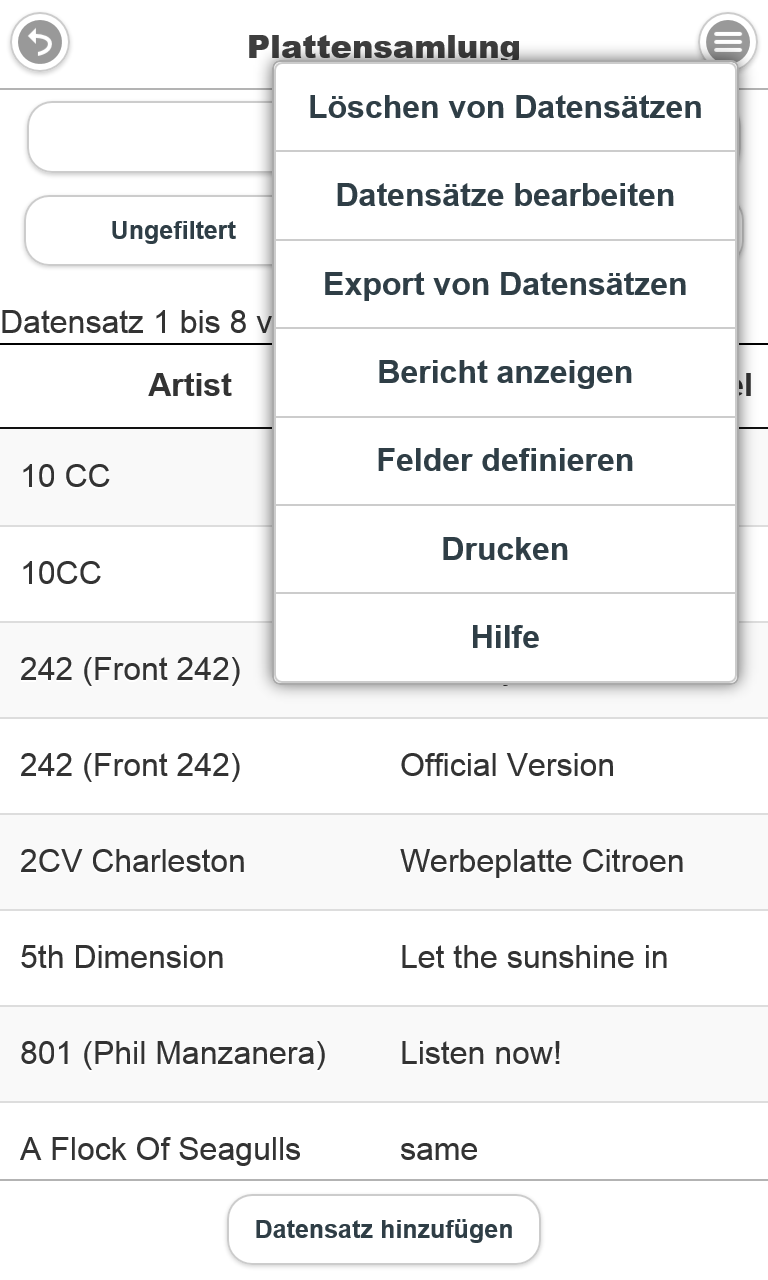Open Felder definieren menu entry

(x=505, y=461)
